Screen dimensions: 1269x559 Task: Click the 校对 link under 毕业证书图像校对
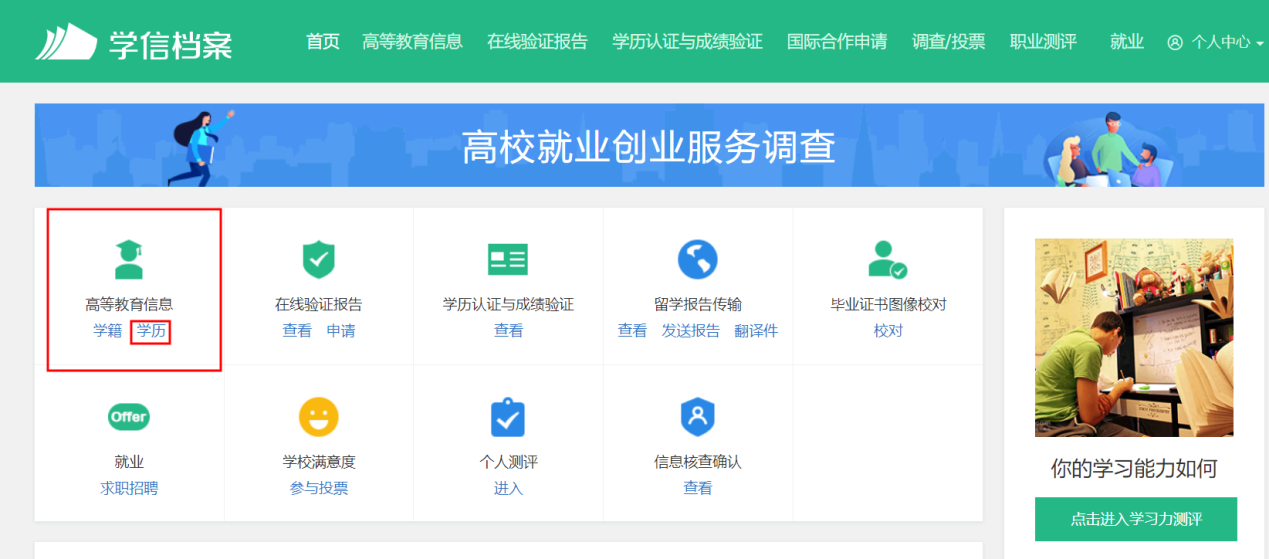tap(888, 331)
